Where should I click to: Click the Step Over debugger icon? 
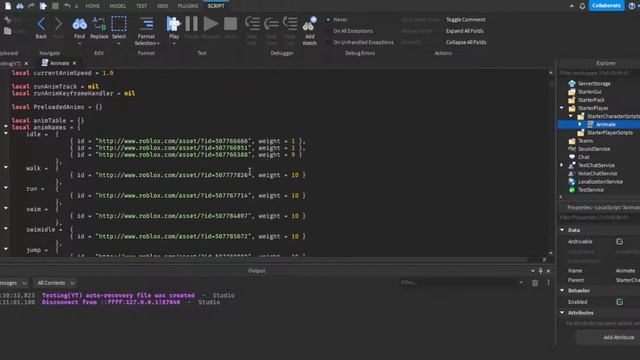tap(271, 24)
